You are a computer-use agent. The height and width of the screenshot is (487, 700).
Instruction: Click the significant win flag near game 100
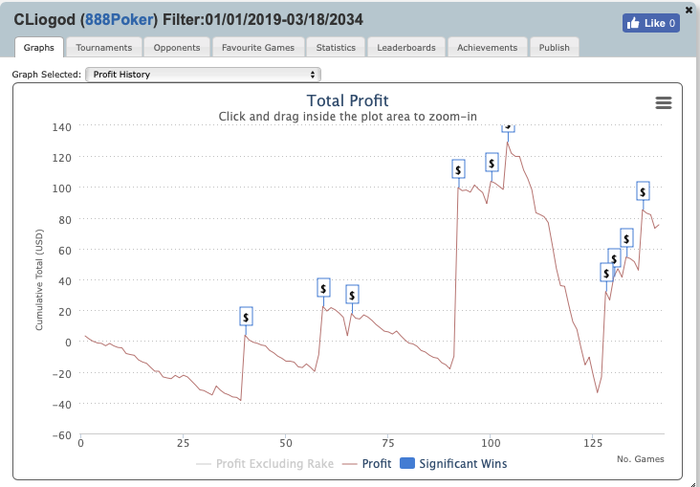tap(492, 163)
